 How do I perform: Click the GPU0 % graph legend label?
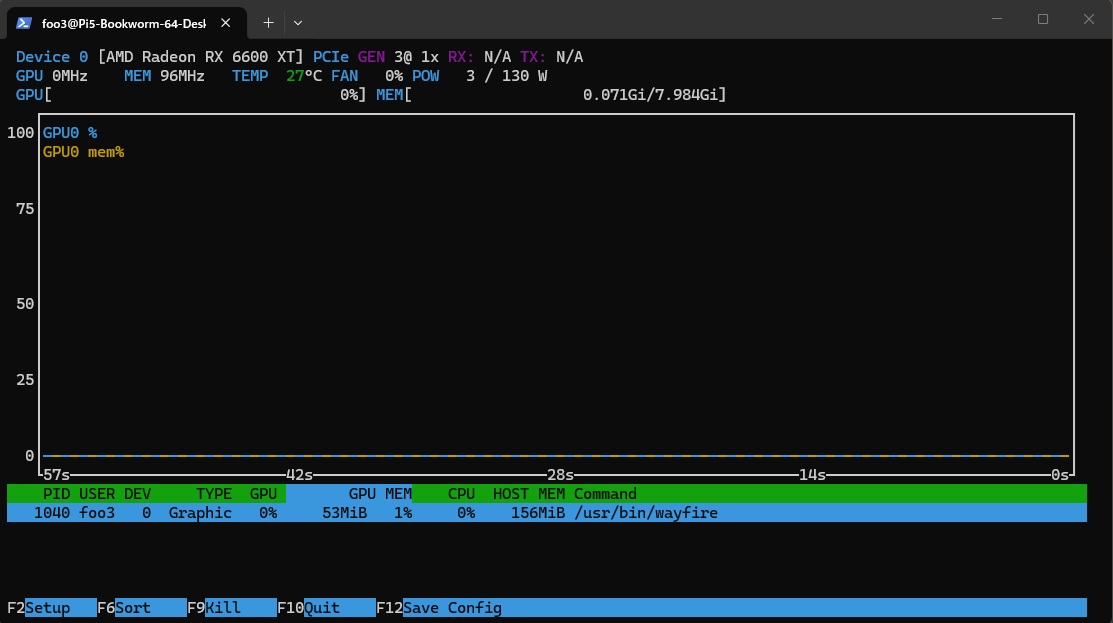(70, 133)
